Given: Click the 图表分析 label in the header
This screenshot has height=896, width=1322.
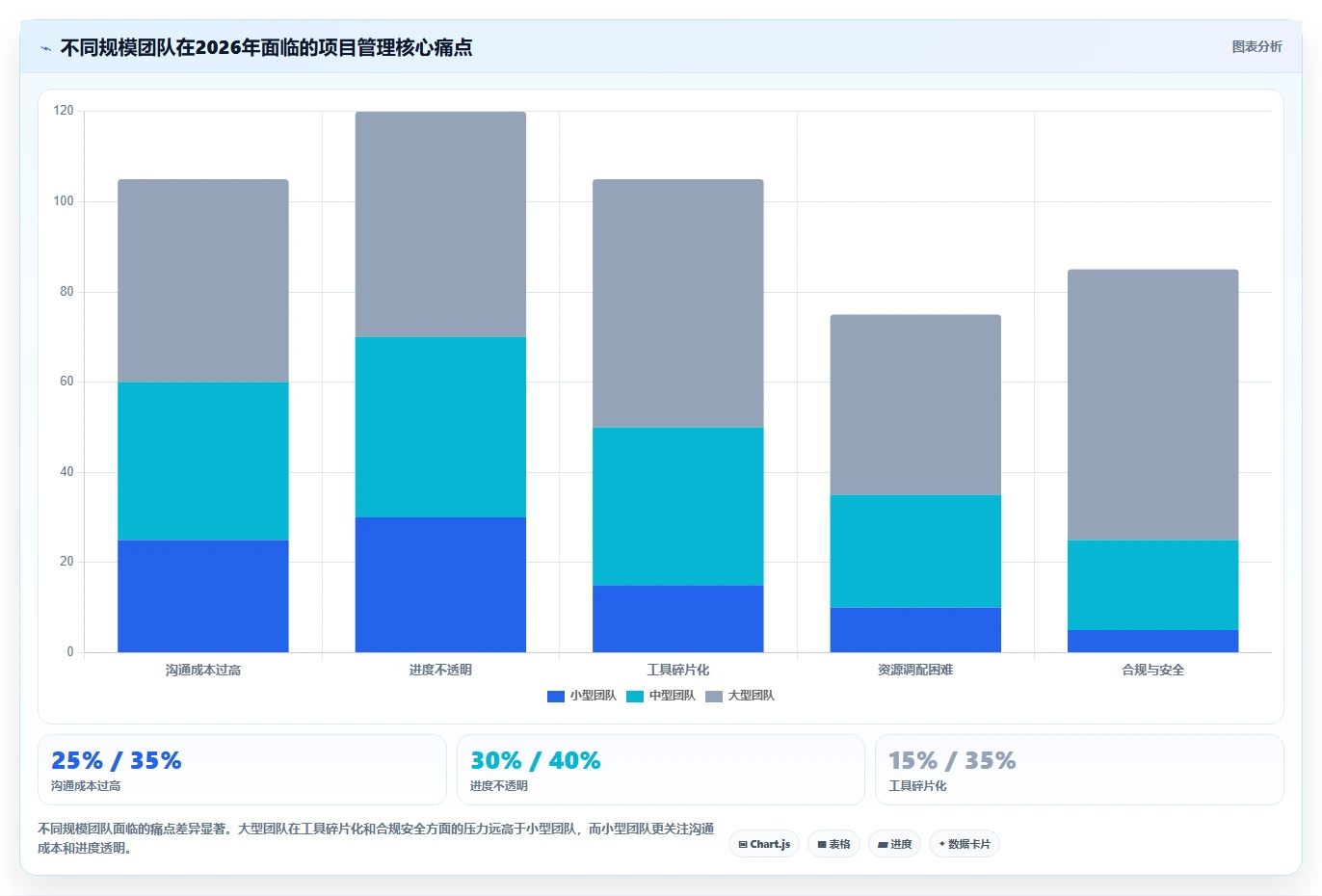Looking at the screenshot, I should (1256, 46).
